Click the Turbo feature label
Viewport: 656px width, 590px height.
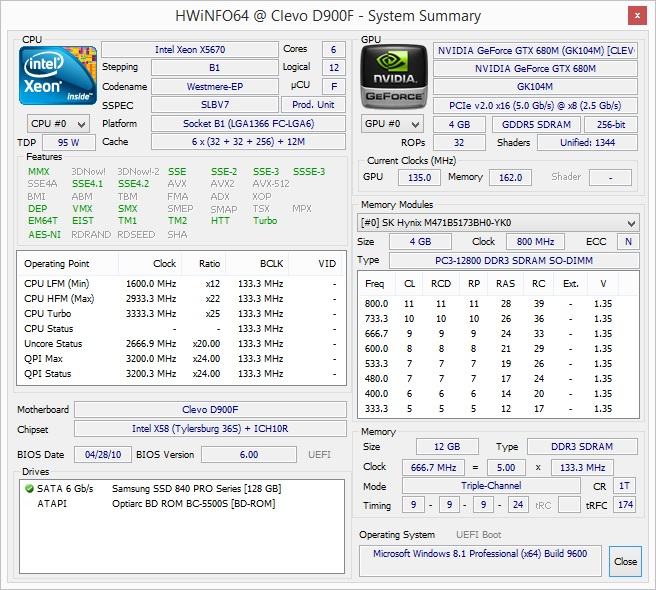pos(265,221)
